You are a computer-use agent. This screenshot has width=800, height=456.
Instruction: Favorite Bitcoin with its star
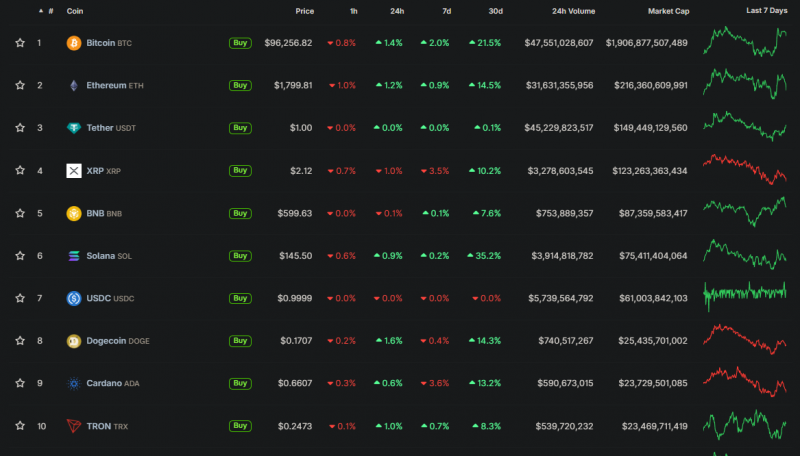point(20,43)
